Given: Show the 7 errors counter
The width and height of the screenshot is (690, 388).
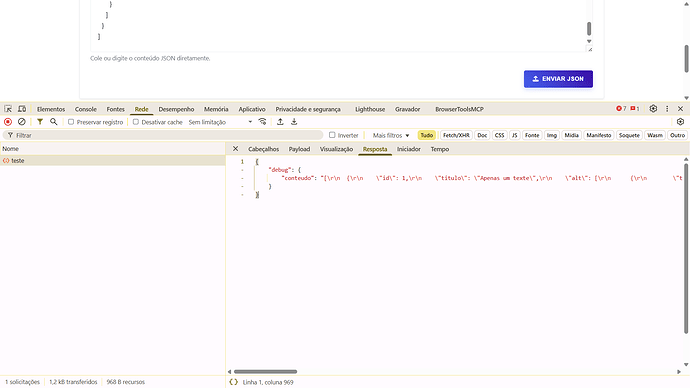Looking at the screenshot, I should point(621,109).
